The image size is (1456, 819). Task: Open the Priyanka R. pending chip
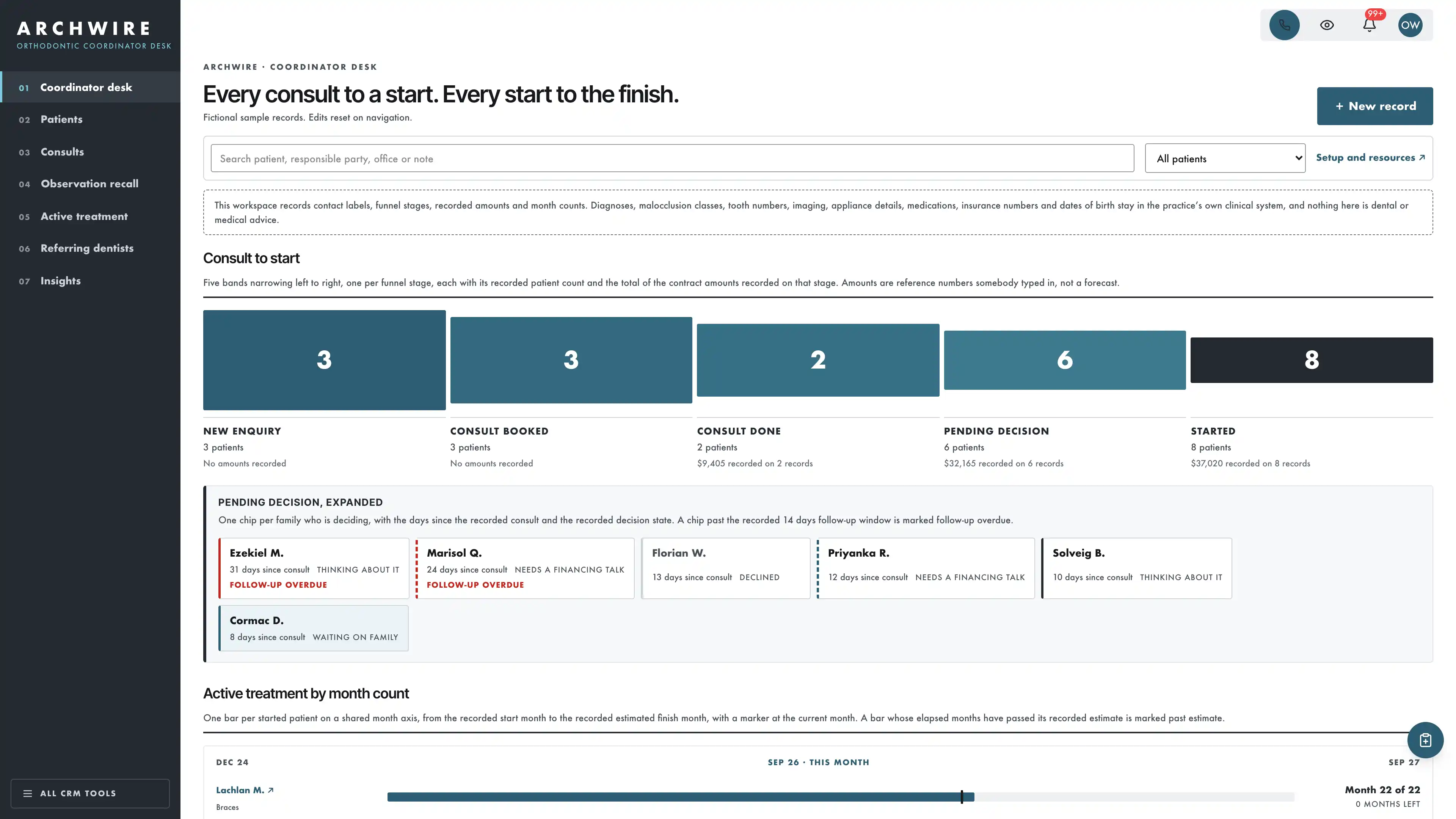pos(926,568)
